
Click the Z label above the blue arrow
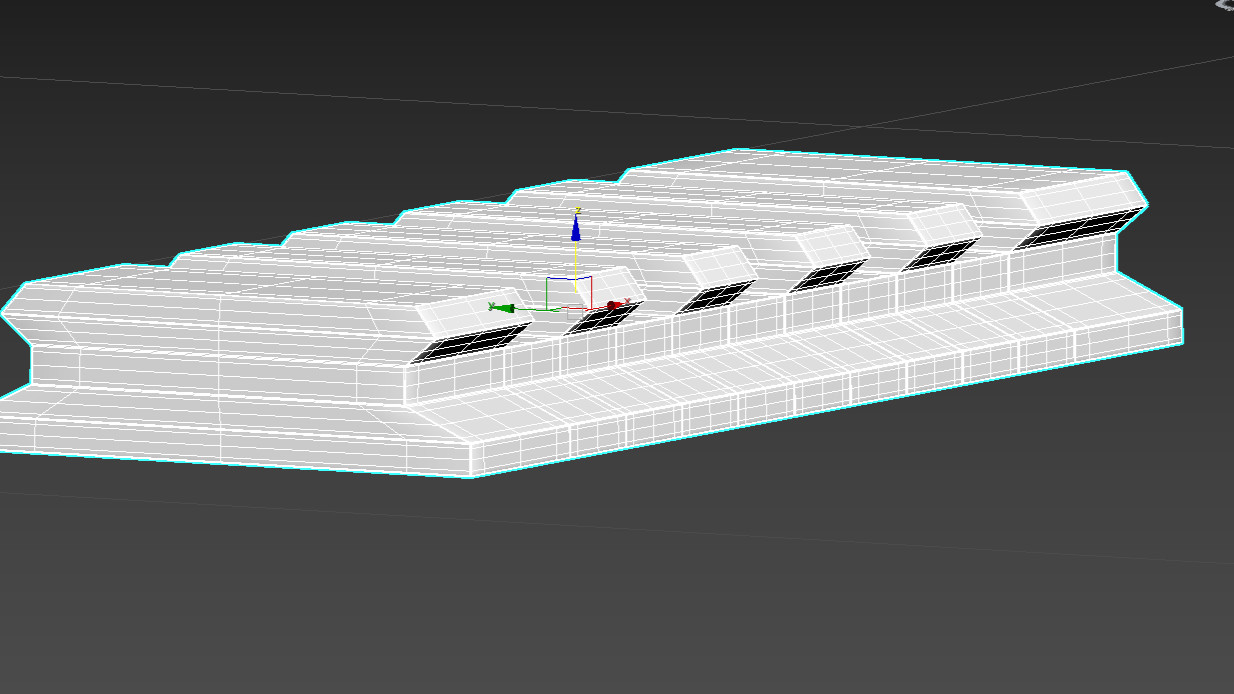point(577,212)
